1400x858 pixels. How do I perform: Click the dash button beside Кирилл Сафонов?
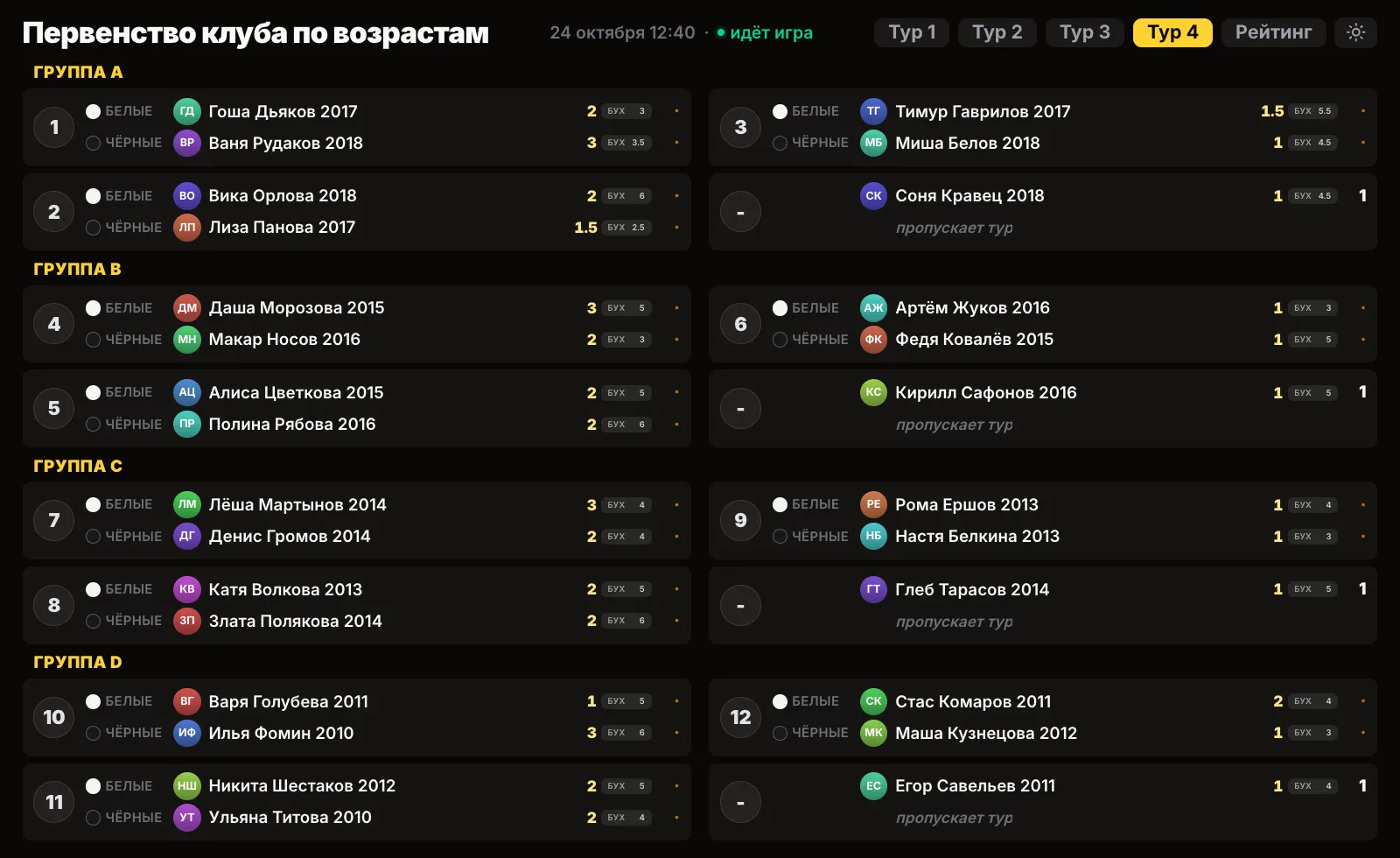(740, 409)
